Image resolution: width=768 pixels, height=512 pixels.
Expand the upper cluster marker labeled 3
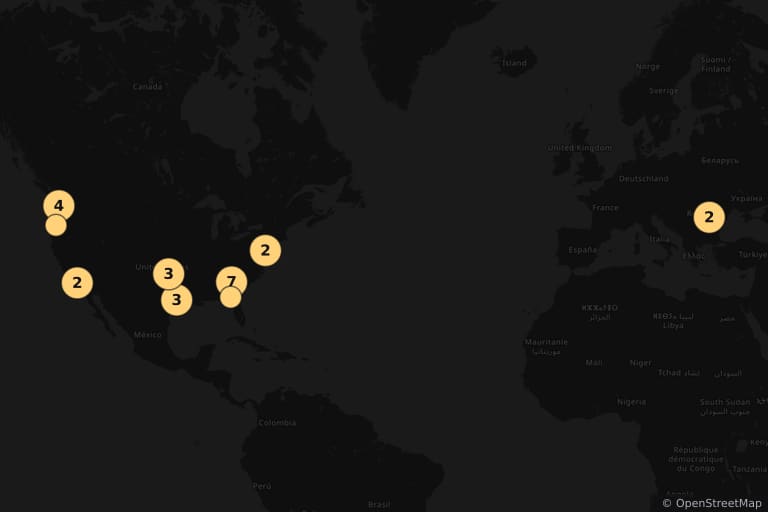[x=168, y=274]
